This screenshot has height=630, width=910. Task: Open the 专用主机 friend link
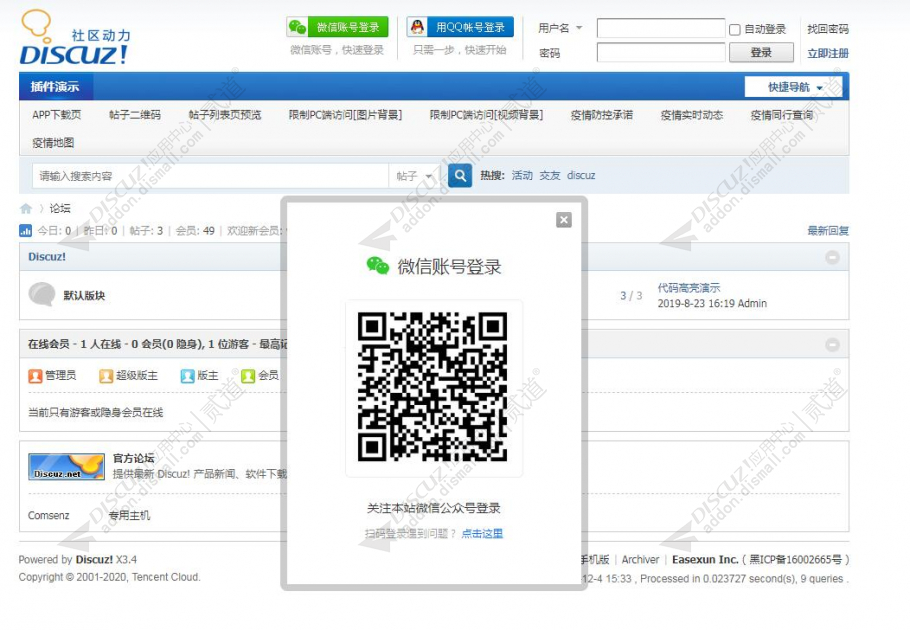tap(129, 515)
